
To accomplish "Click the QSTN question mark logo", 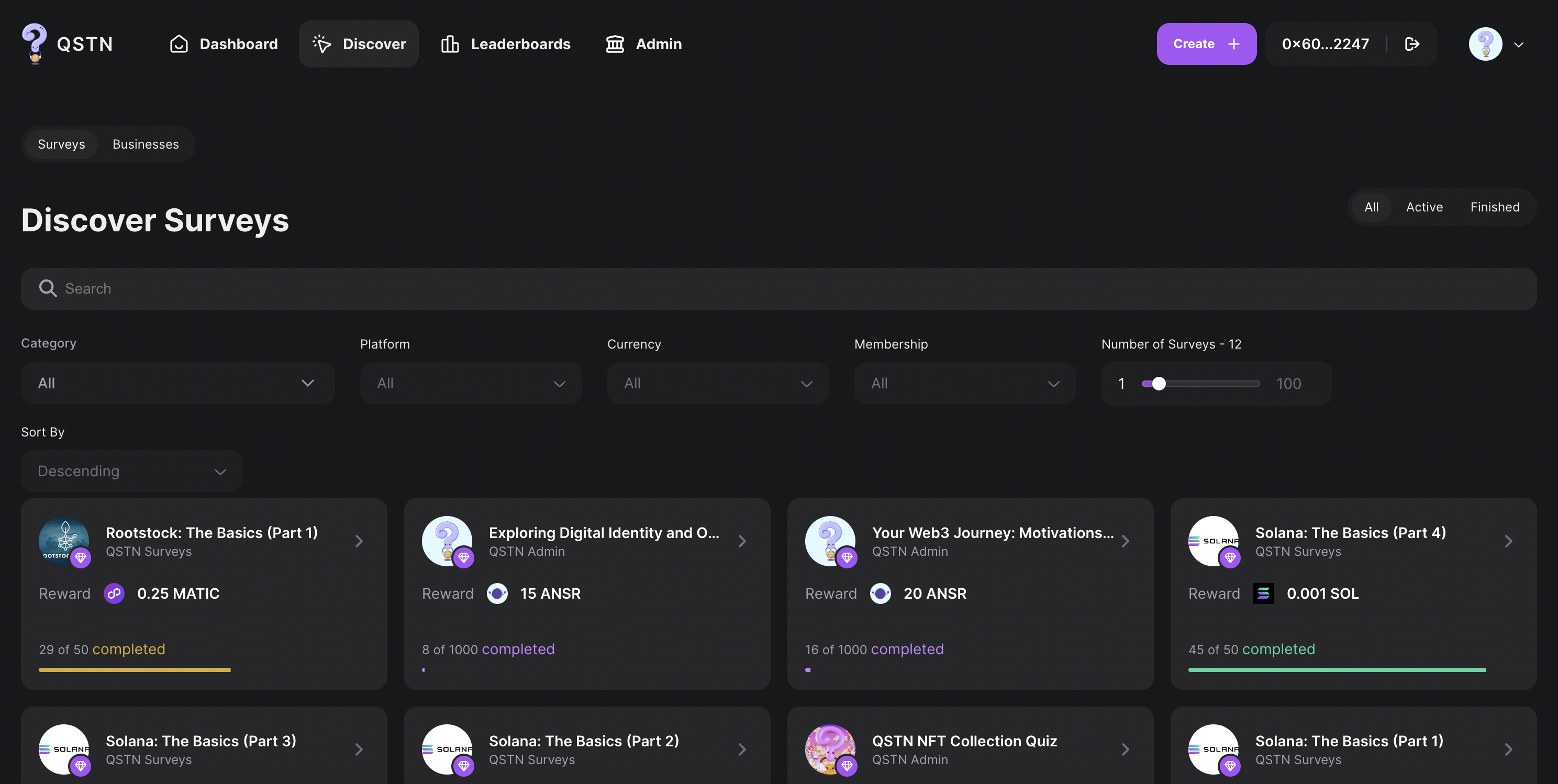I will click(x=35, y=43).
